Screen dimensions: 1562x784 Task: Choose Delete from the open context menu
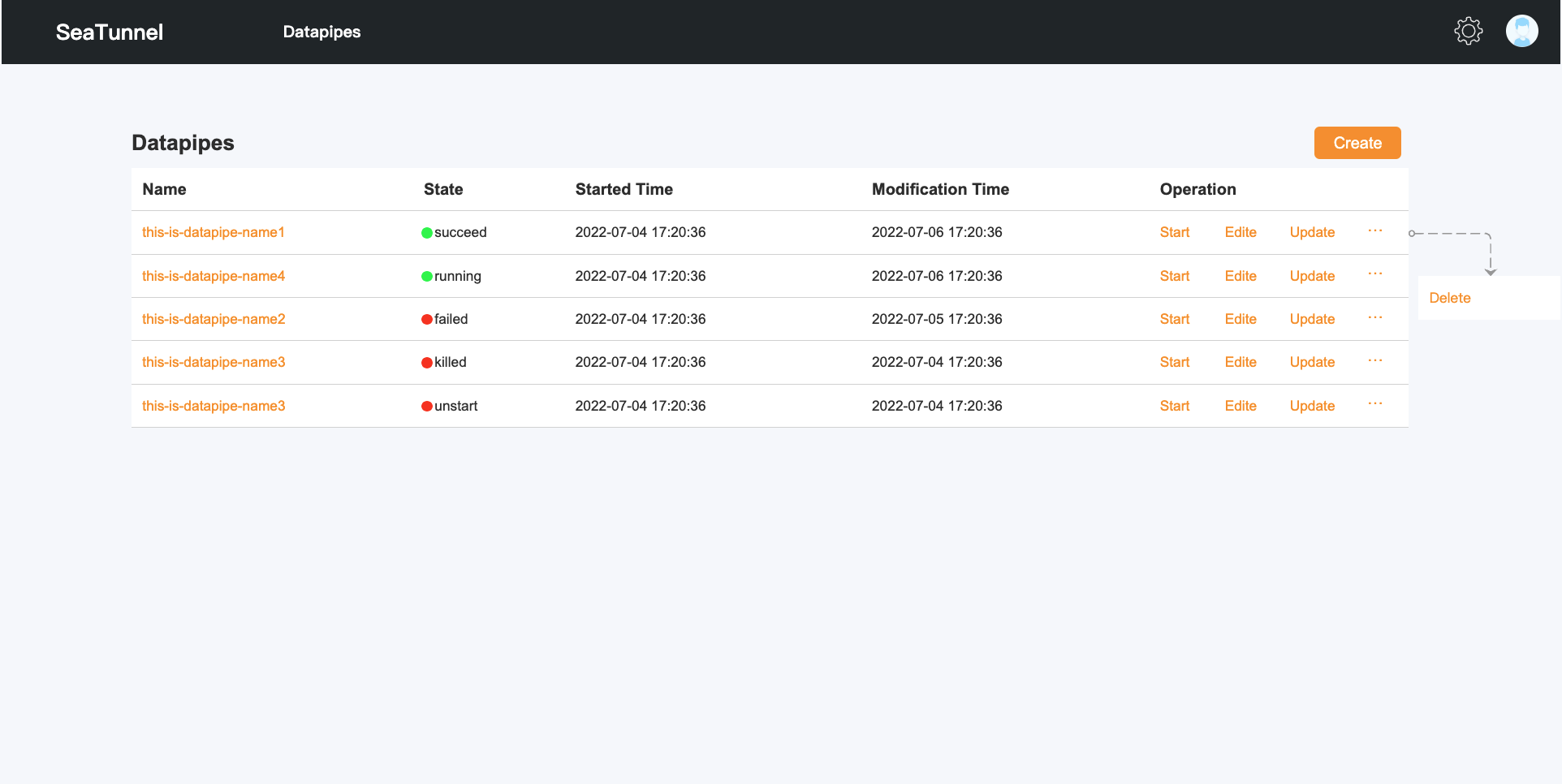(x=1450, y=298)
